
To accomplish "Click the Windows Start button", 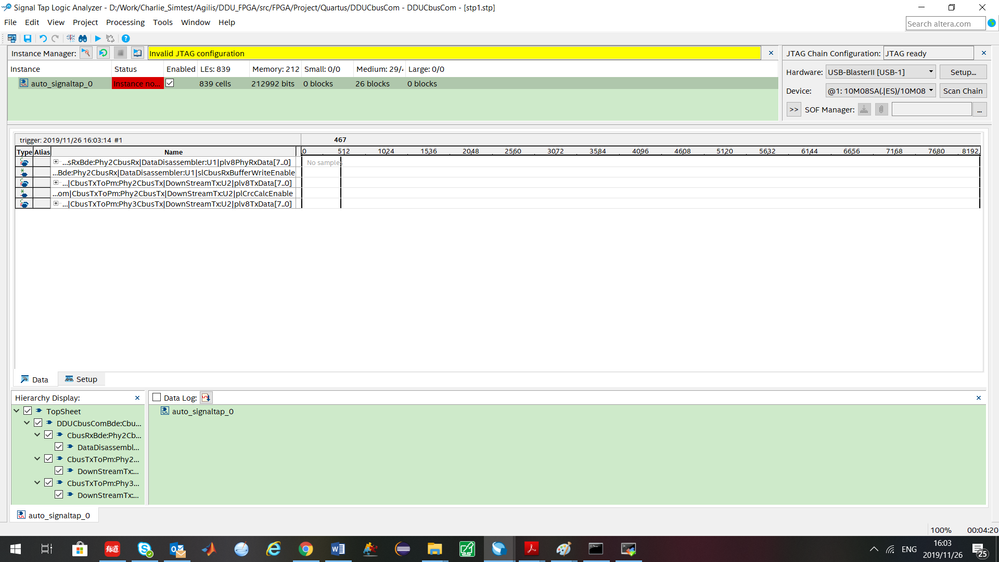I will click(15, 549).
